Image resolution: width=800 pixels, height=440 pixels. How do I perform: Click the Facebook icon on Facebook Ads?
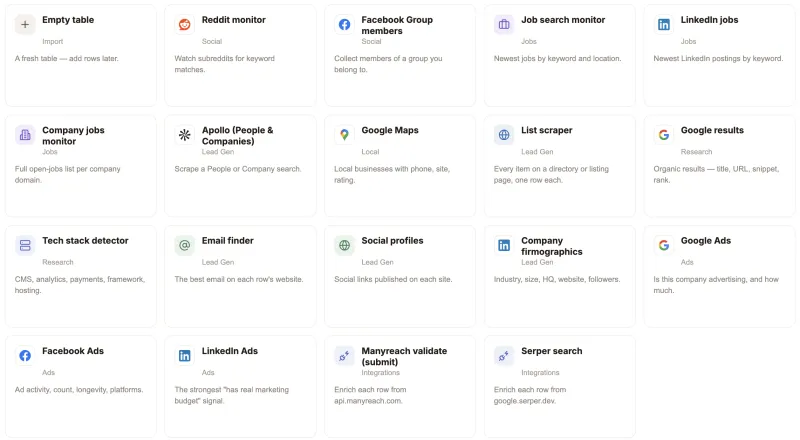[25, 355]
